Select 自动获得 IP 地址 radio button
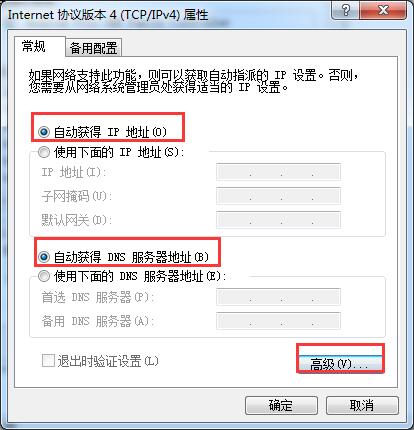Screen dimensions: 414x430 coord(44,132)
